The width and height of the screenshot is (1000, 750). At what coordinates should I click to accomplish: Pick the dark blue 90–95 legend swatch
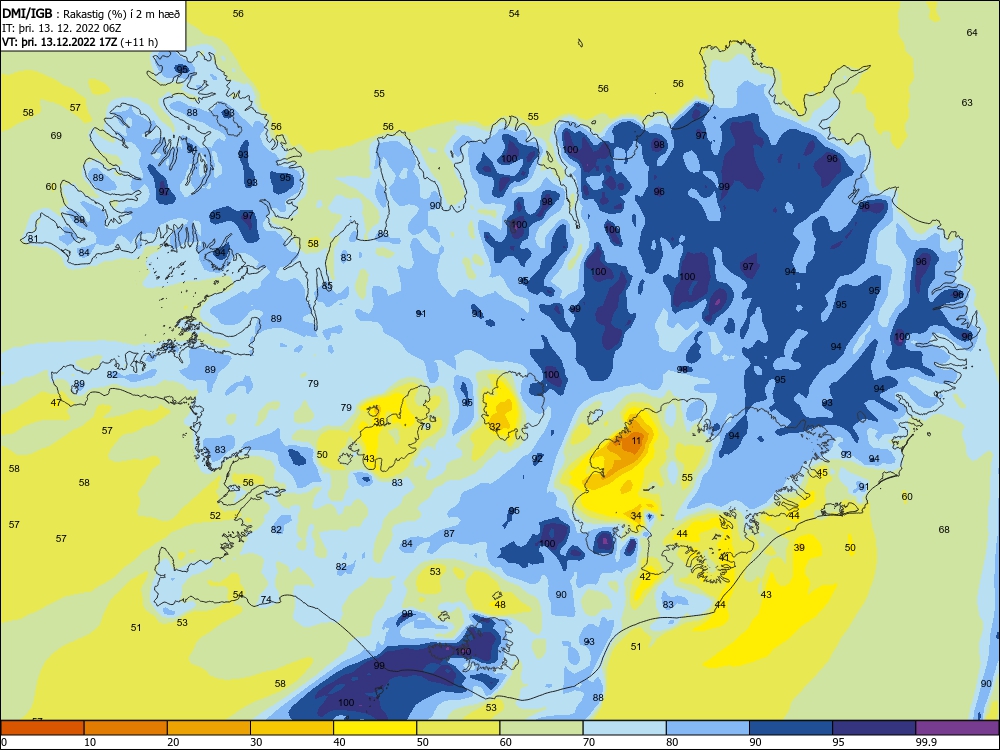pos(791,728)
